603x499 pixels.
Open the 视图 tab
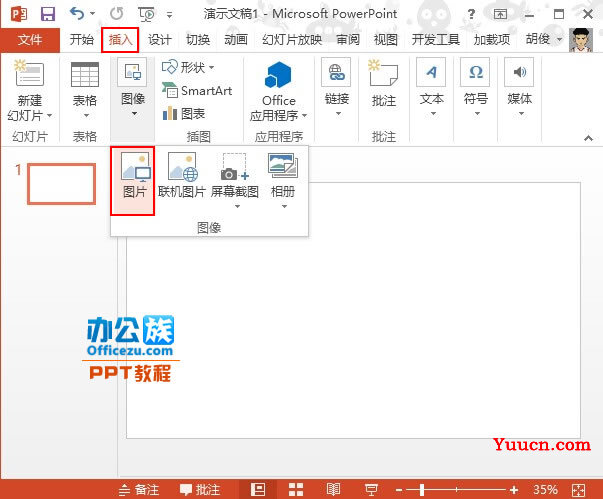(385, 40)
